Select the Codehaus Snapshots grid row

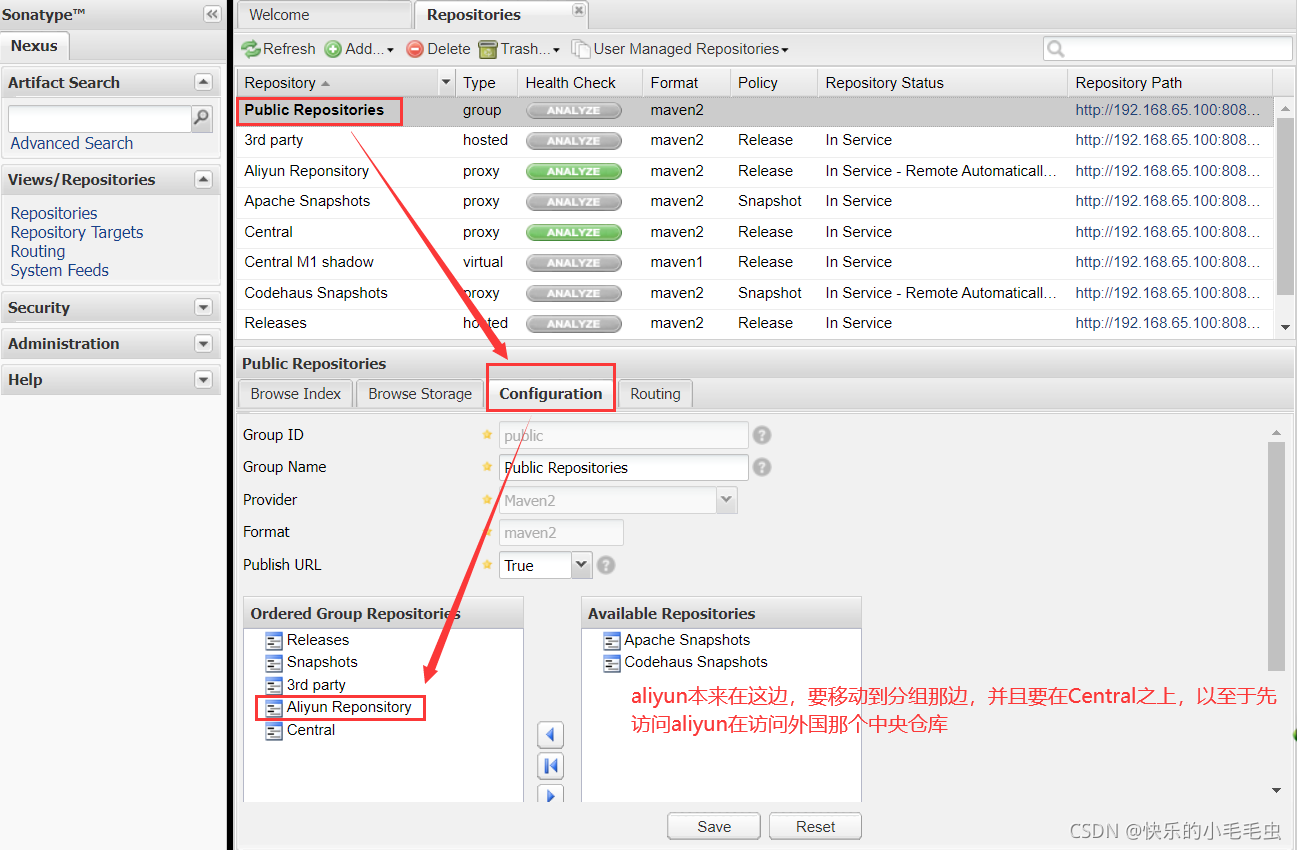click(x=755, y=294)
